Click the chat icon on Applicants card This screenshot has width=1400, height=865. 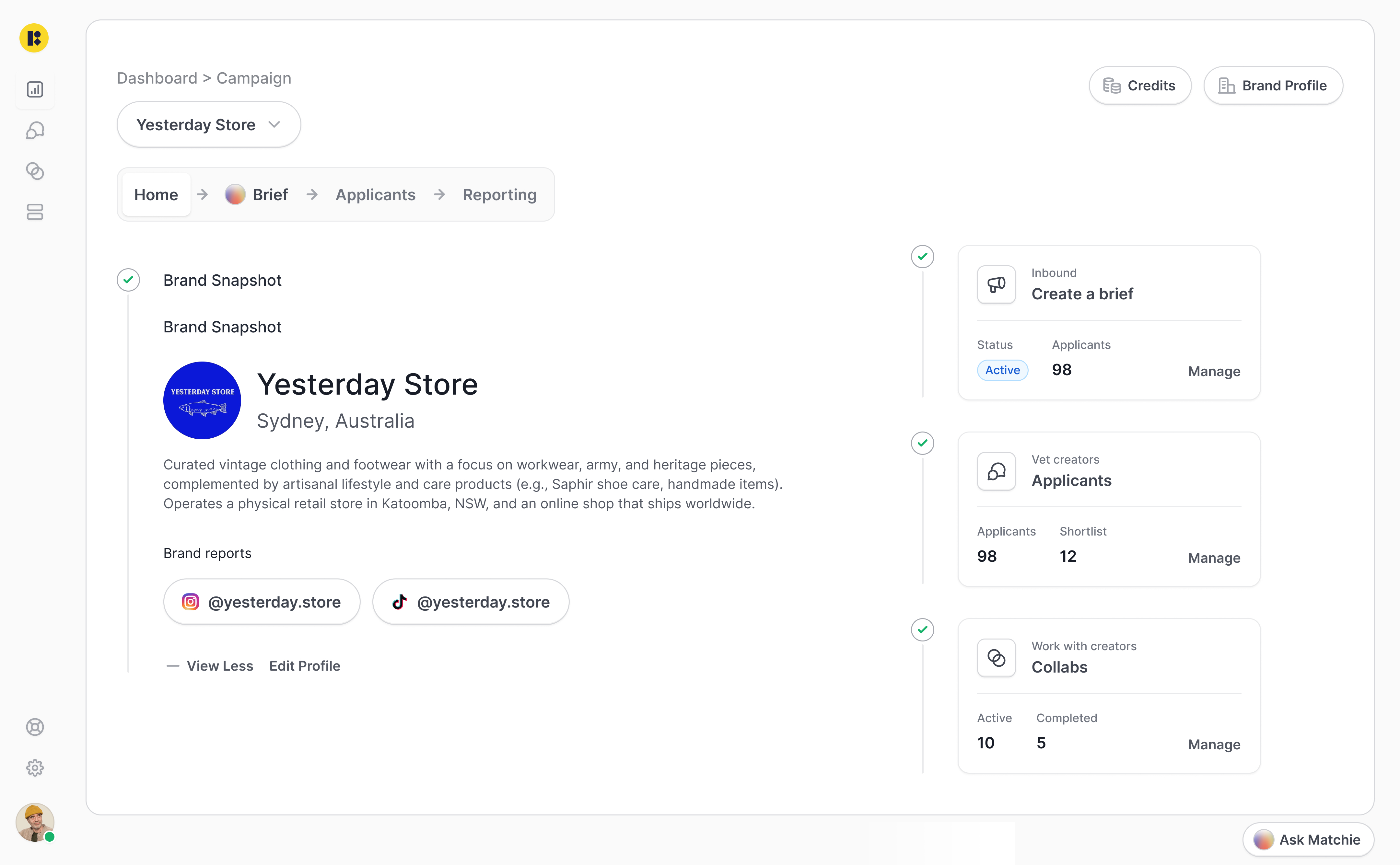point(996,471)
